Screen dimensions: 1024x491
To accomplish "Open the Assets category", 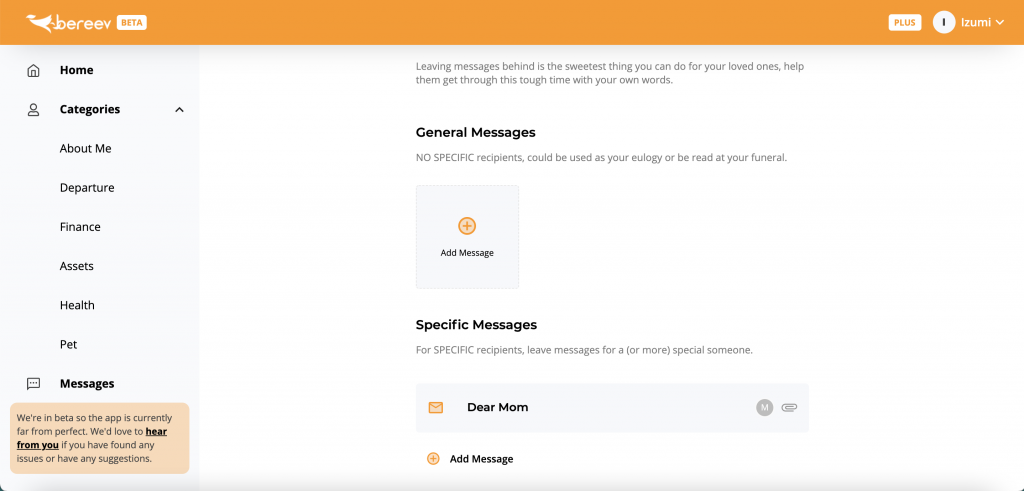I will point(76,266).
